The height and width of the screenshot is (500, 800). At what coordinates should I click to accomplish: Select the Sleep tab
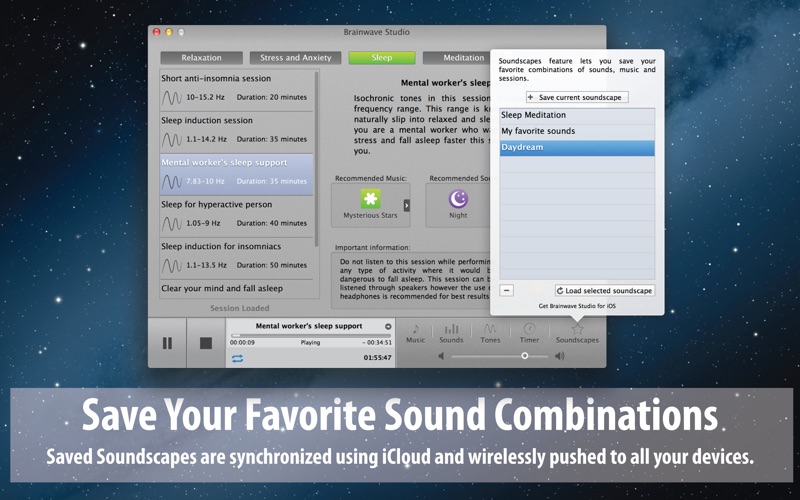(x=382, y=58)
